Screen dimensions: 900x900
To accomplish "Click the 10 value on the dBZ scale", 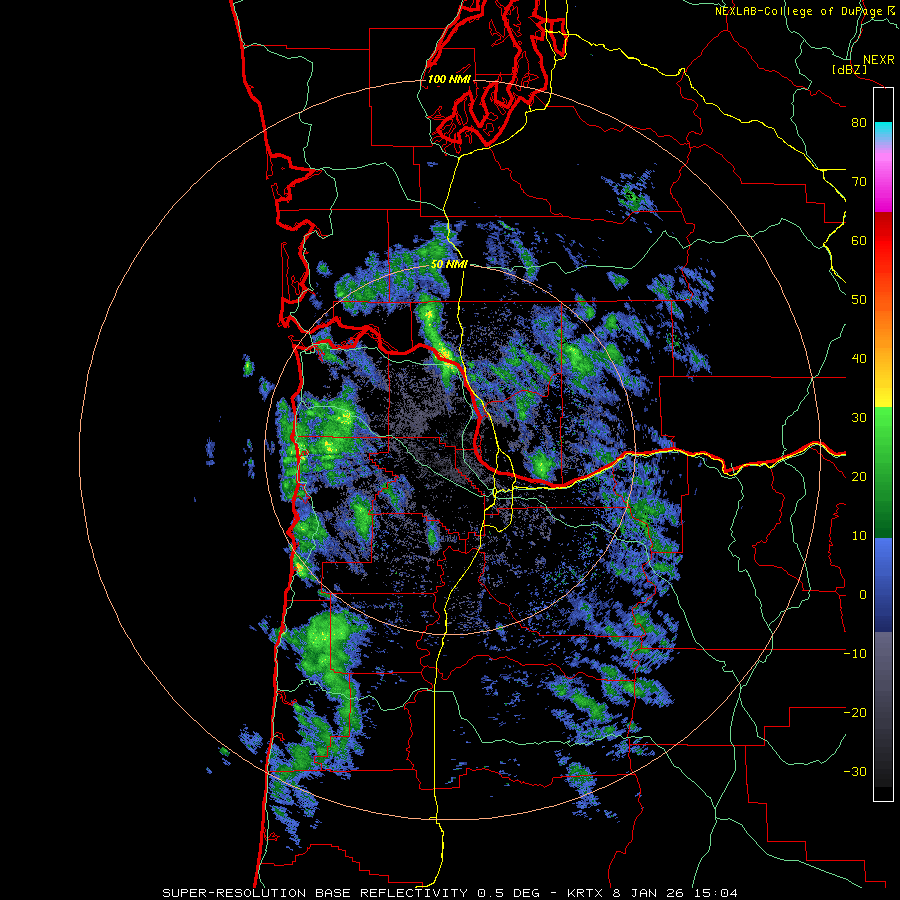I will coord(859,536).
